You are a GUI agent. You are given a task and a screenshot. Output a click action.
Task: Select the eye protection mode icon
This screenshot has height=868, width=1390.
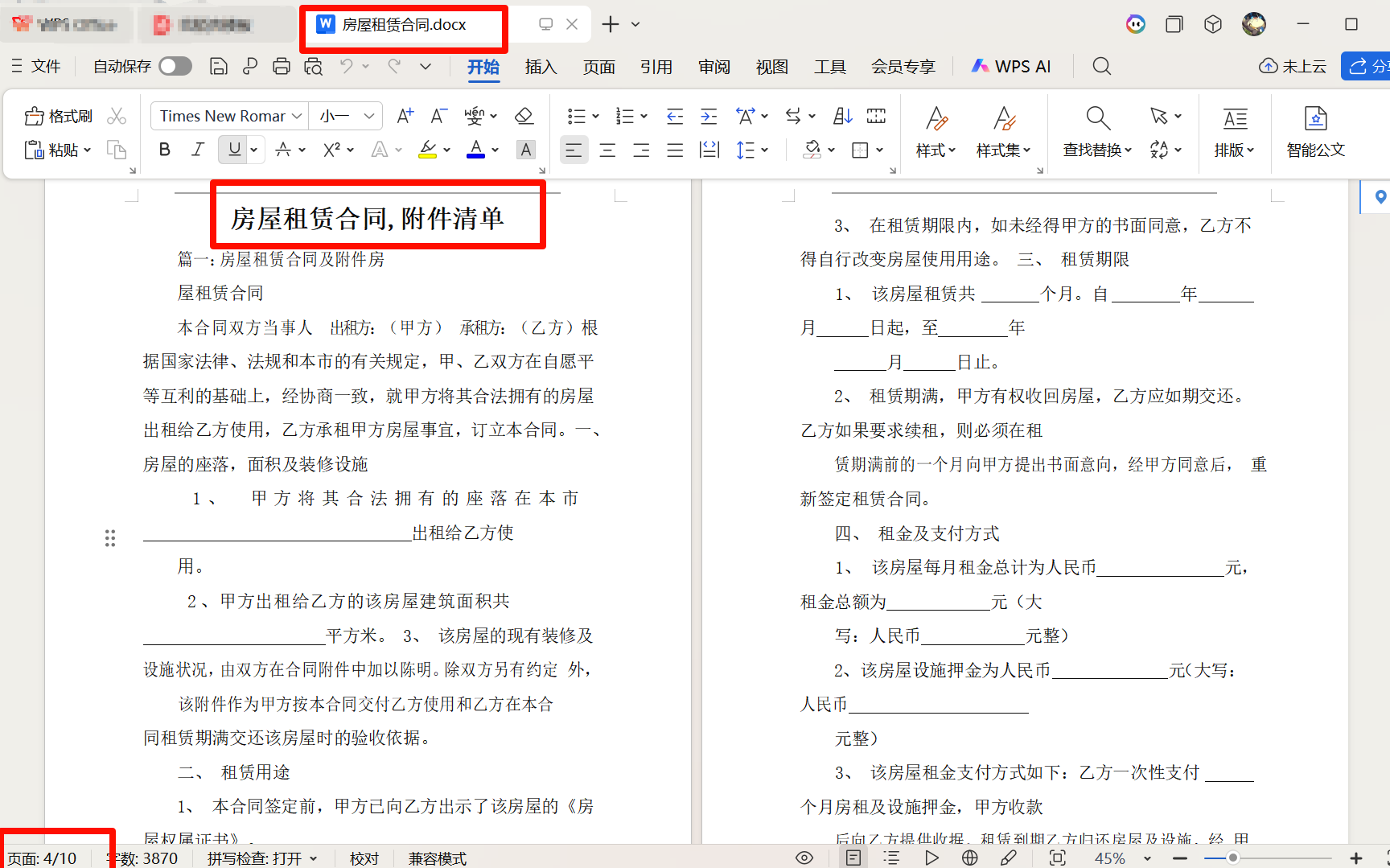804,858
